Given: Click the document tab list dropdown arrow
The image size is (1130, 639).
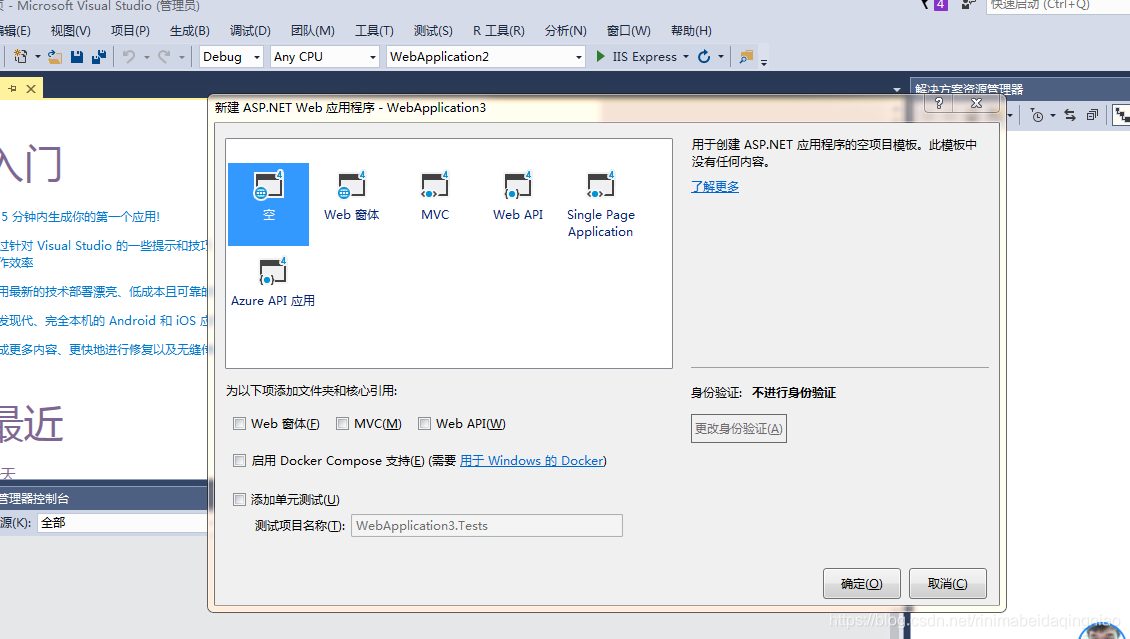Looking at the screenshot, I should tap(897, 89).
